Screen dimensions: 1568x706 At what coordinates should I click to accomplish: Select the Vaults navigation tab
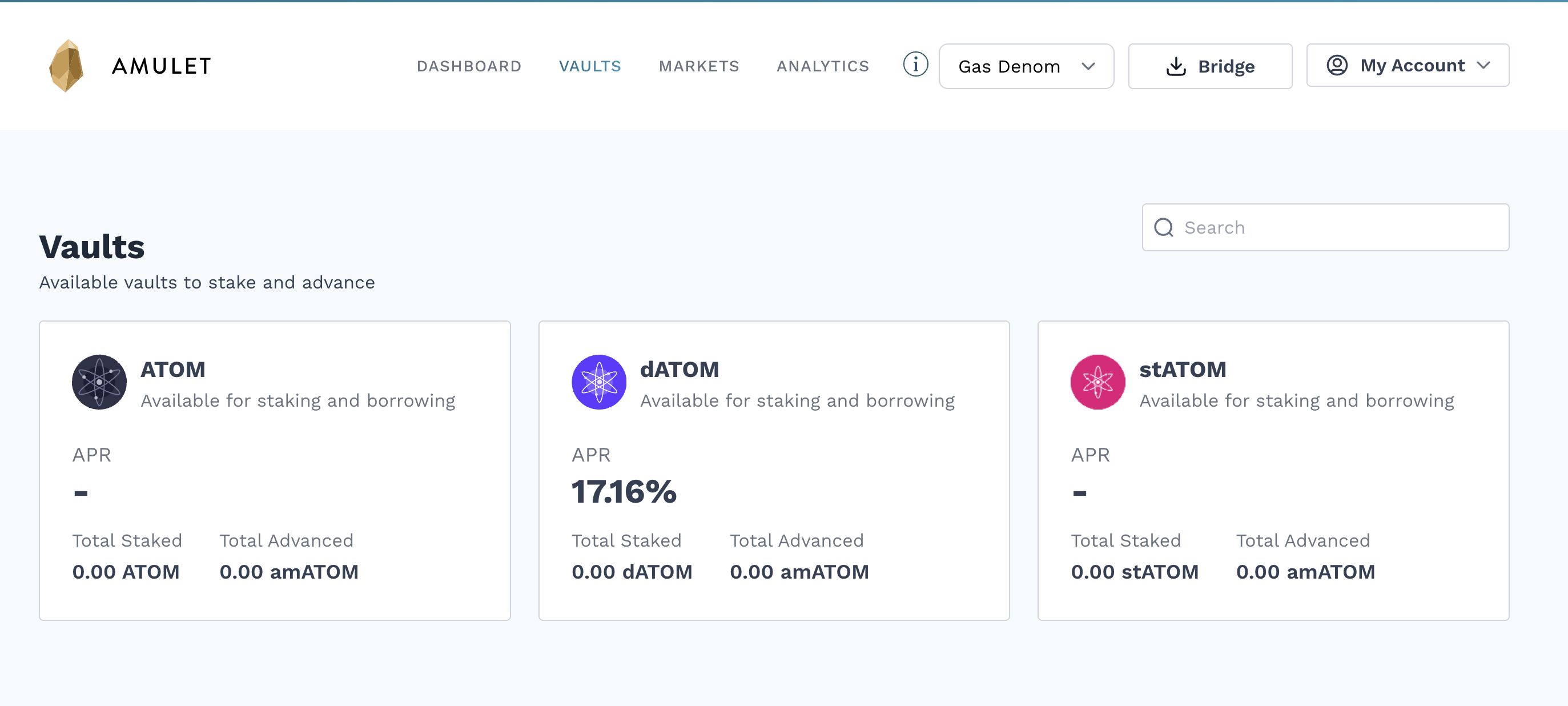[589, 66]
